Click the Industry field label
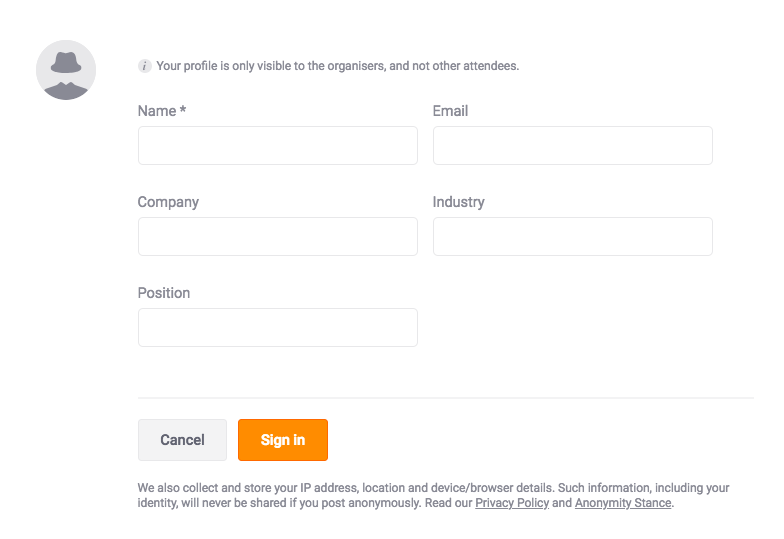The width and height of the screenshot is (784, 539). (458, 202)
